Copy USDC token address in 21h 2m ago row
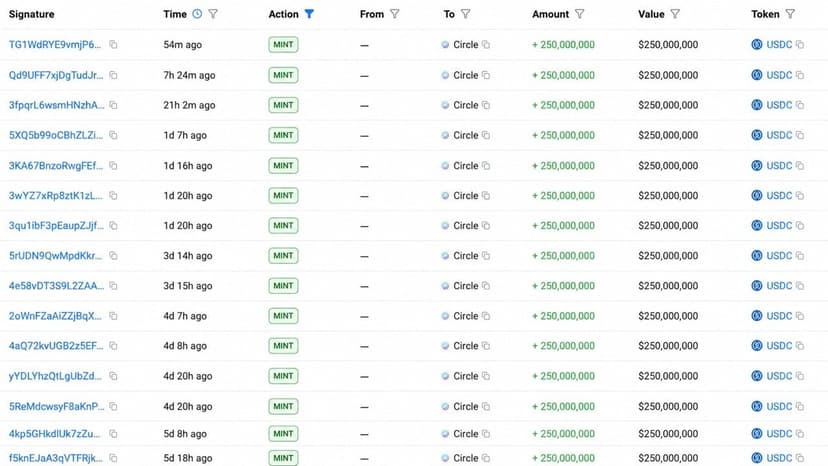Viewport: 828px width, 466px height. (800, 105)
